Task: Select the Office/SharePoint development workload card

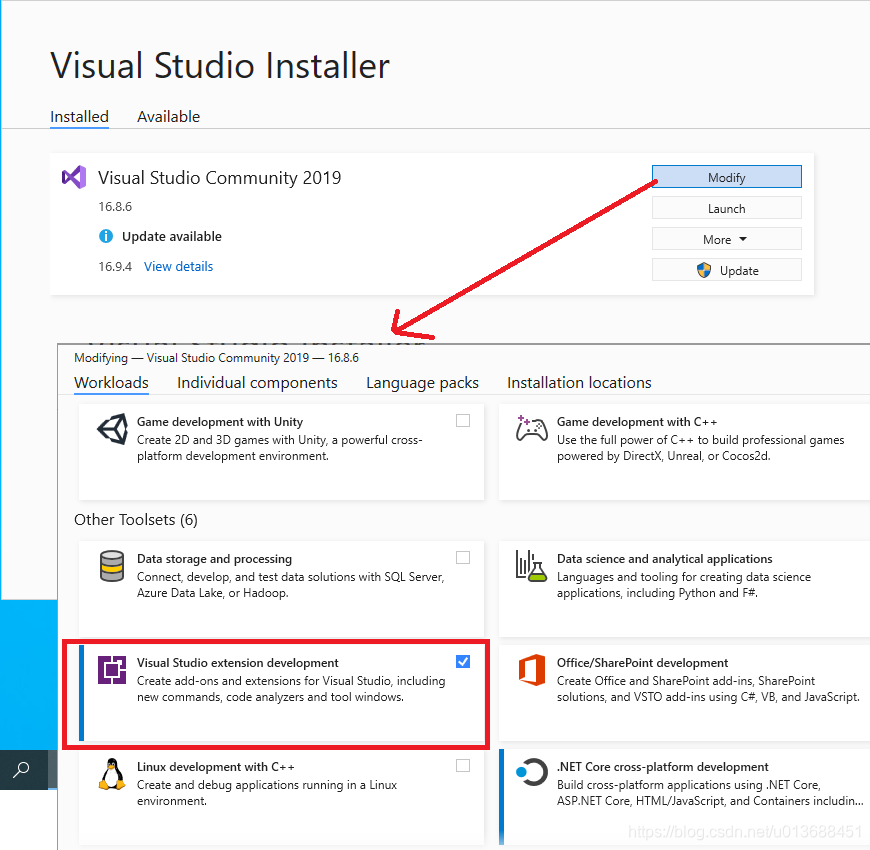Action: [684, 692]
